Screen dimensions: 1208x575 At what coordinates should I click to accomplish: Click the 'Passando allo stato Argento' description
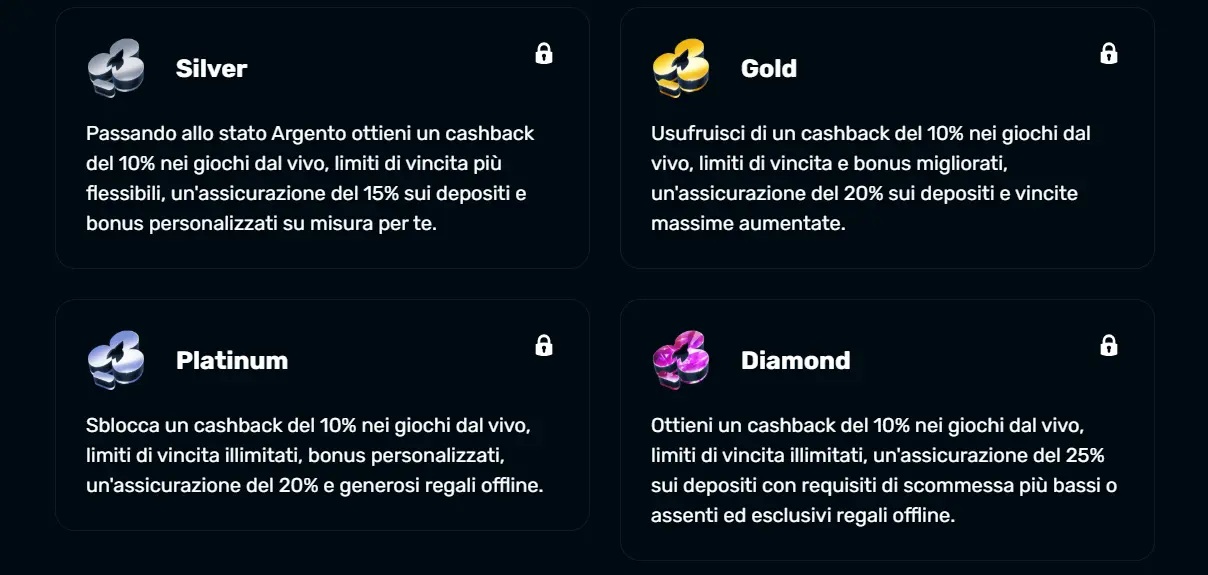(310, 178)
